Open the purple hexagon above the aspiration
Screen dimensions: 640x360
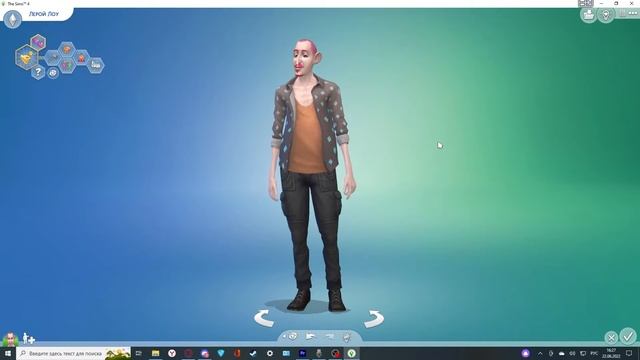point(38,42)
